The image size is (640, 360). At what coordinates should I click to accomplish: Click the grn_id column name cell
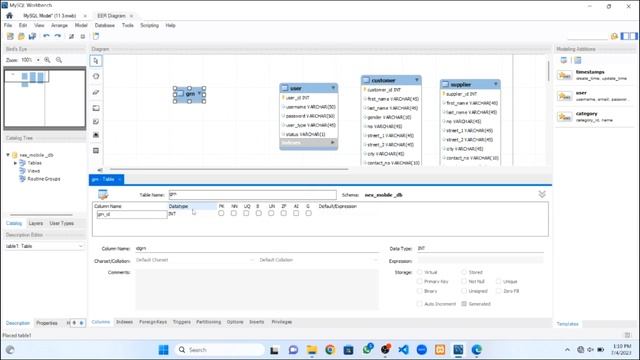131,214
